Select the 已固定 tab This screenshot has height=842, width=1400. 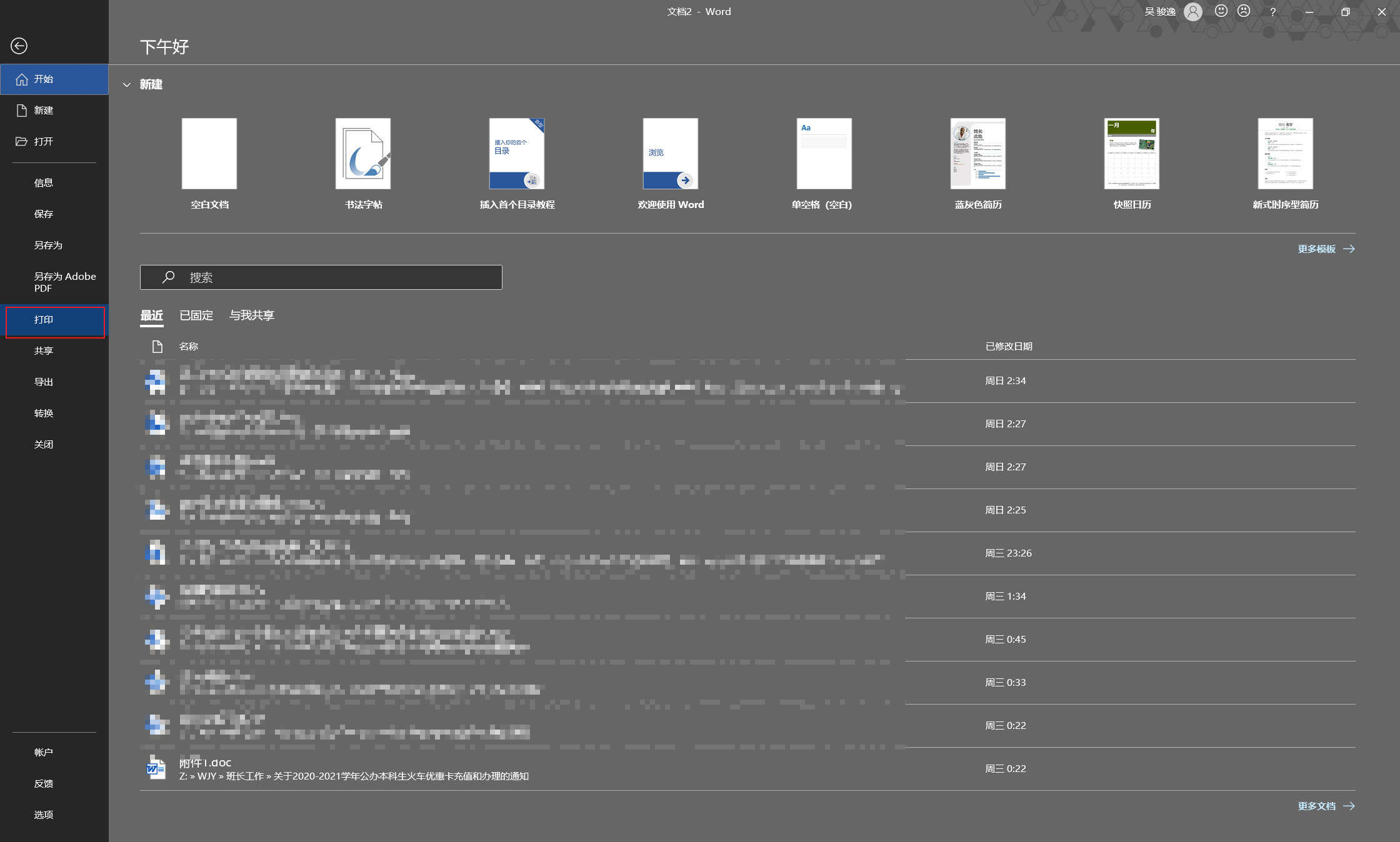(195, 314)
